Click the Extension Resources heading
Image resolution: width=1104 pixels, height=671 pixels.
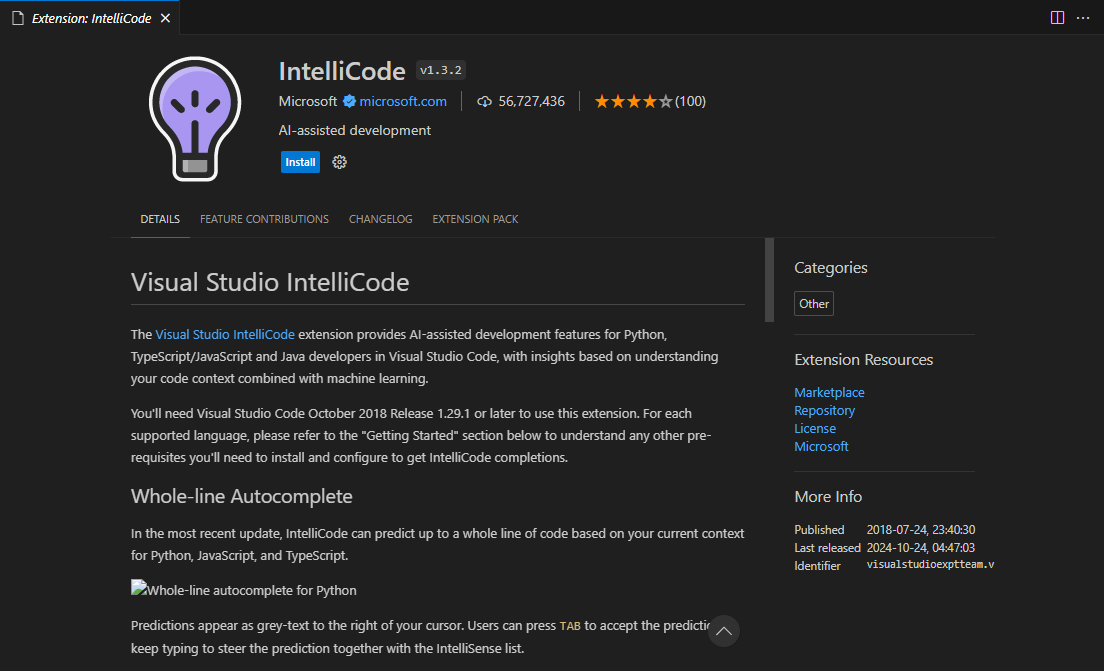(863, 360)
